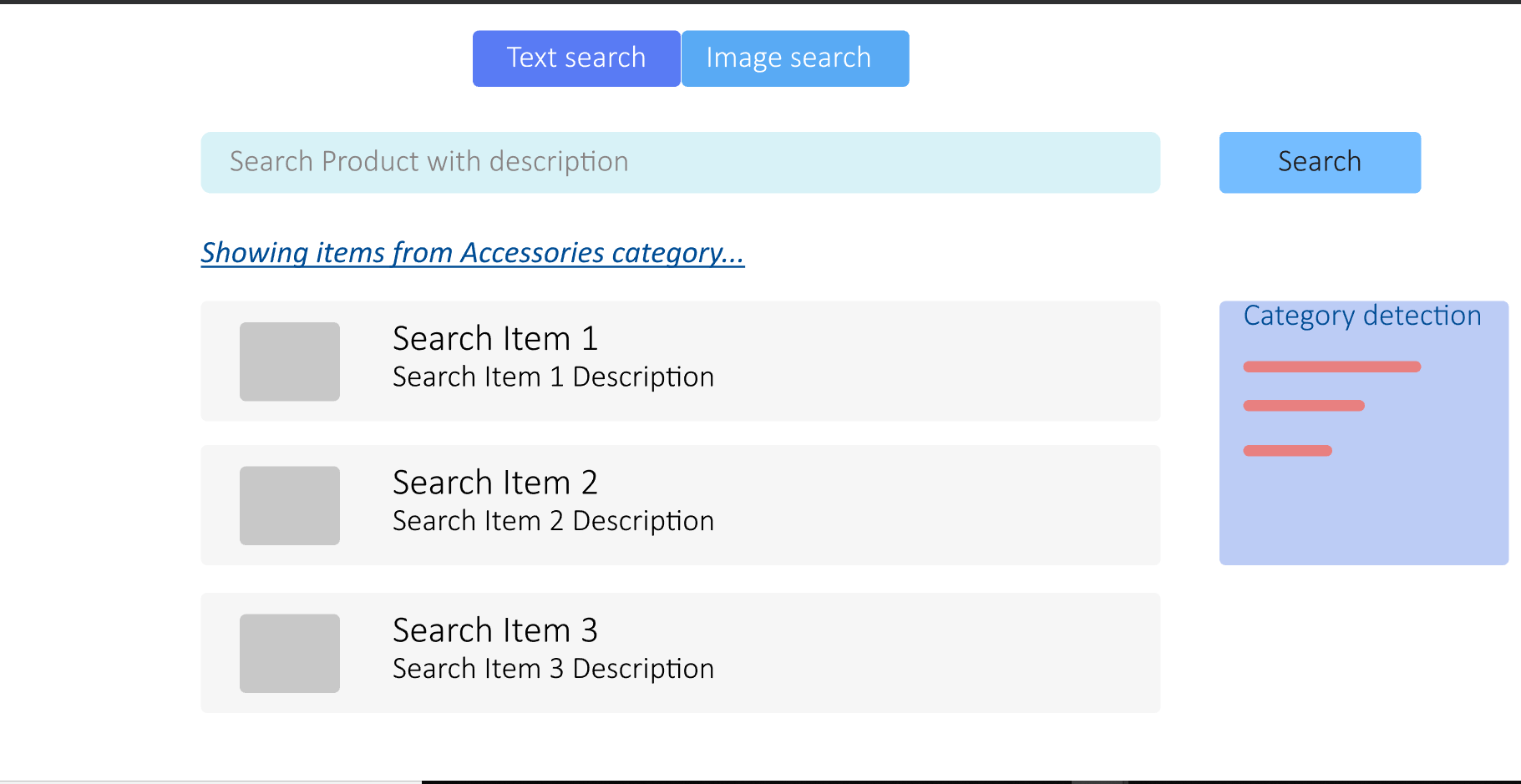Select the shortest red category bar
Screen dimensions: 1521x784
tap(1288, 451)
